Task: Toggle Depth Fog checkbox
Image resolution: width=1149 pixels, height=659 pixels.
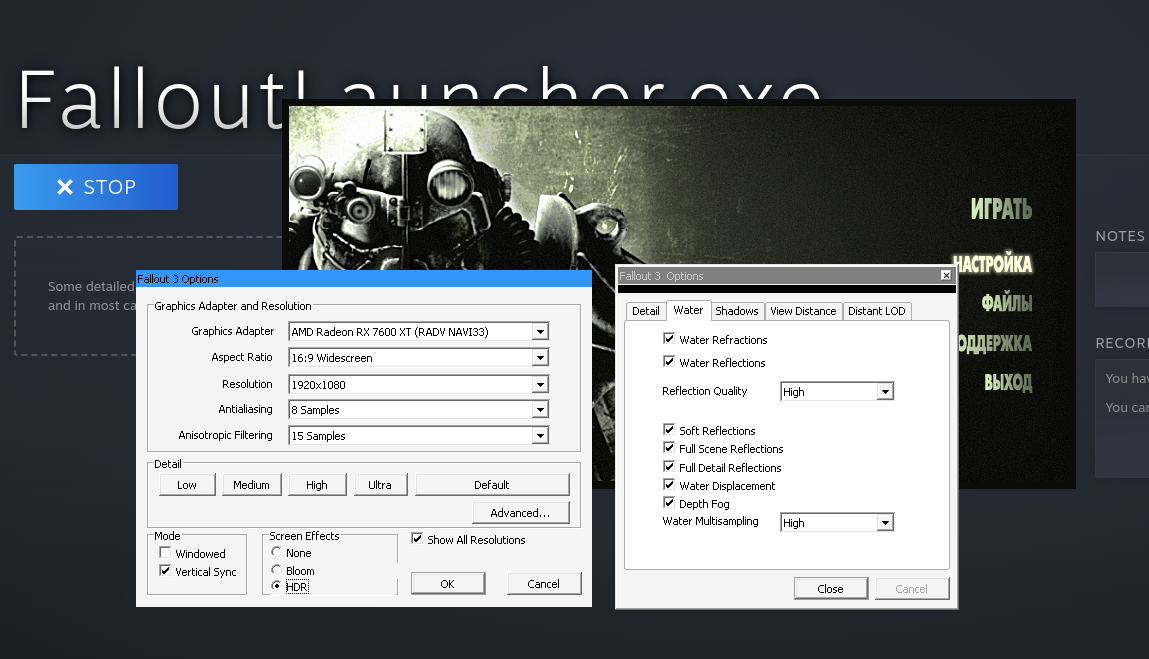Action: point(669,502)
